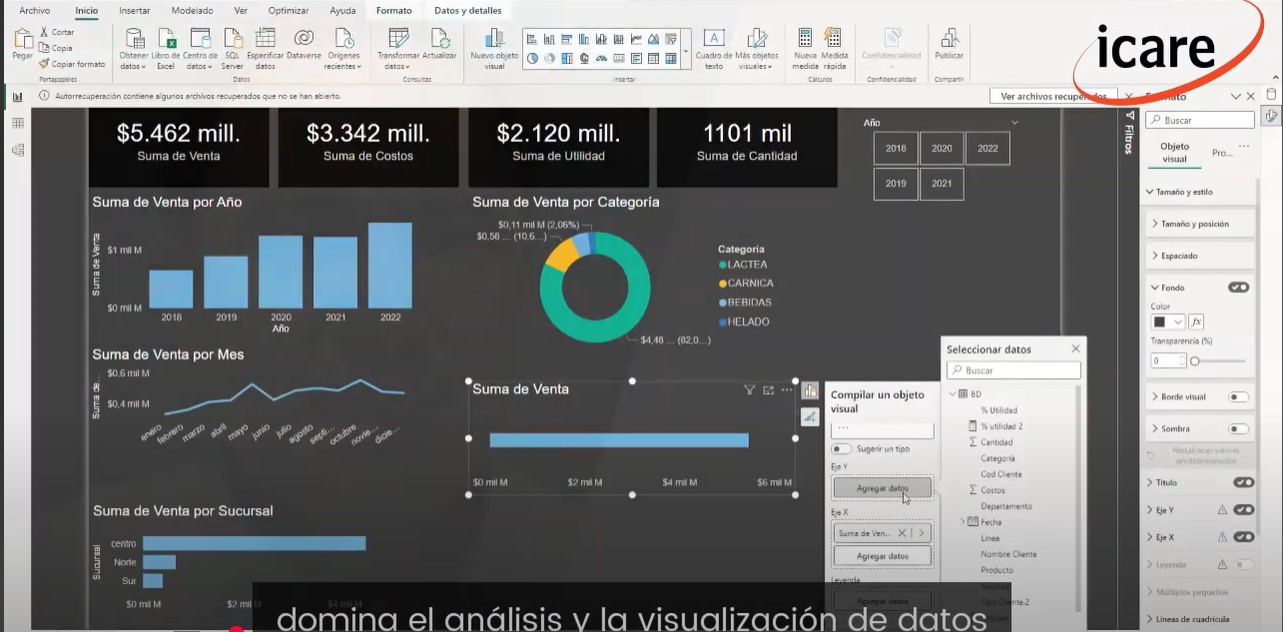The image size is (1283, 632).
Task: Expand the Fecha field in data list
Action: (964, 522)
